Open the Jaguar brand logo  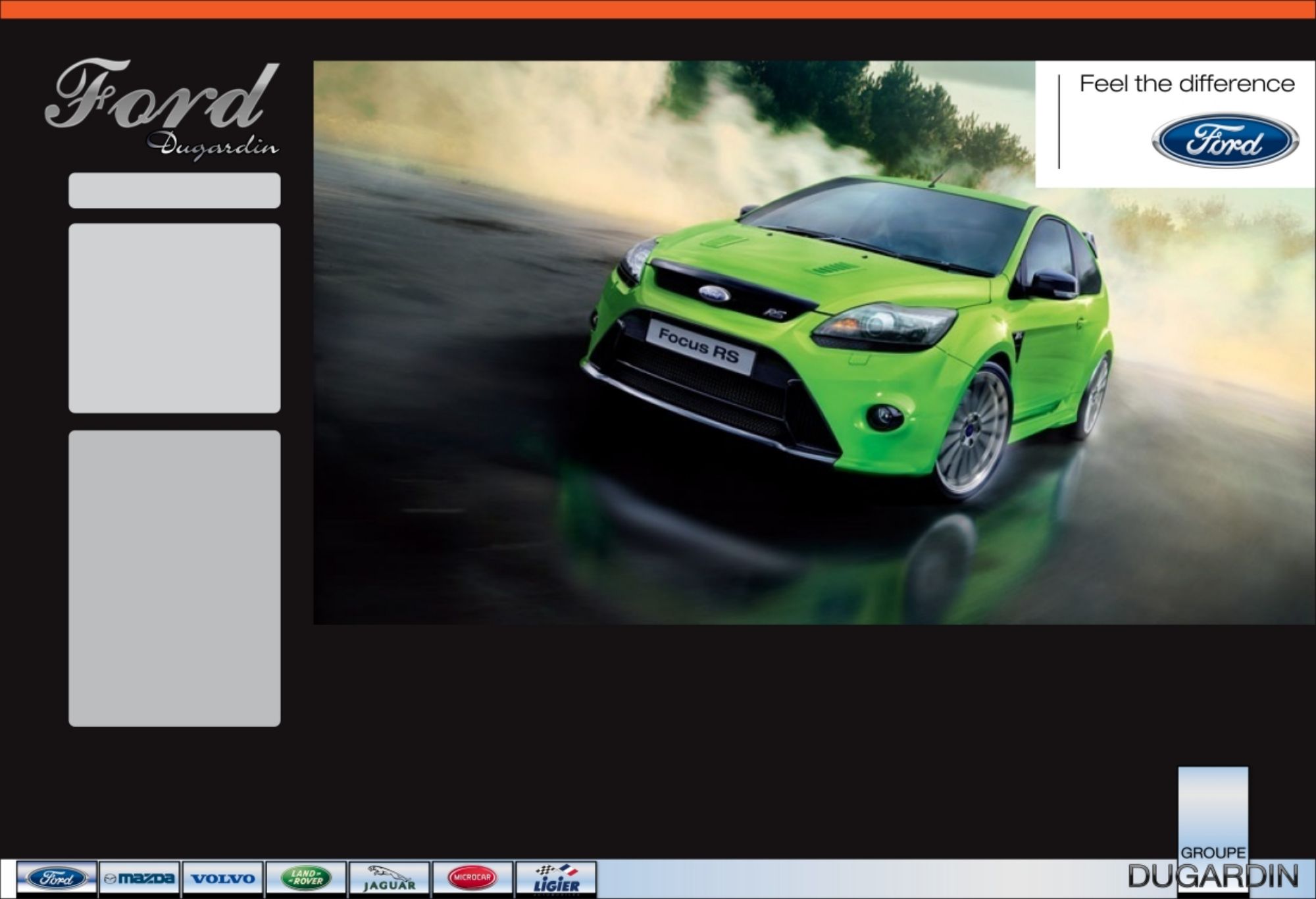[389, 879]
